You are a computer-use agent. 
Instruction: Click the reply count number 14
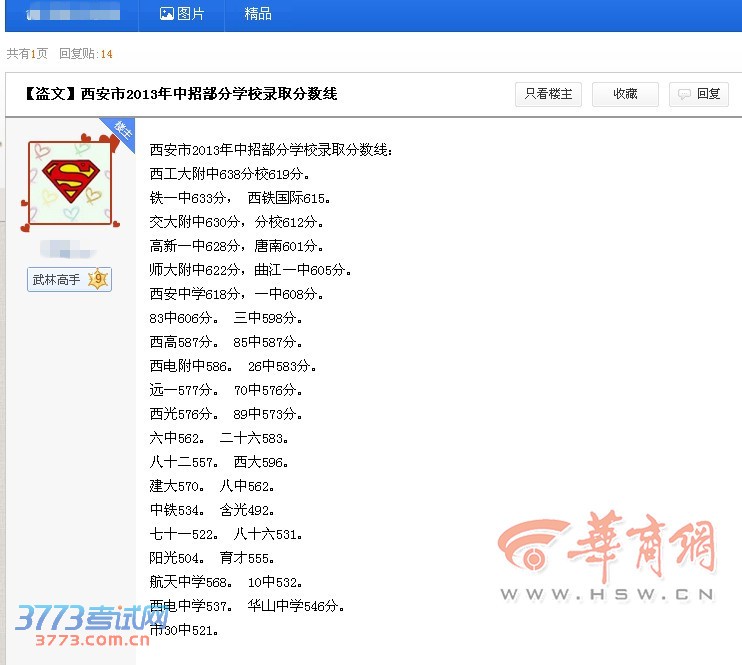click(x=106, y=53)
